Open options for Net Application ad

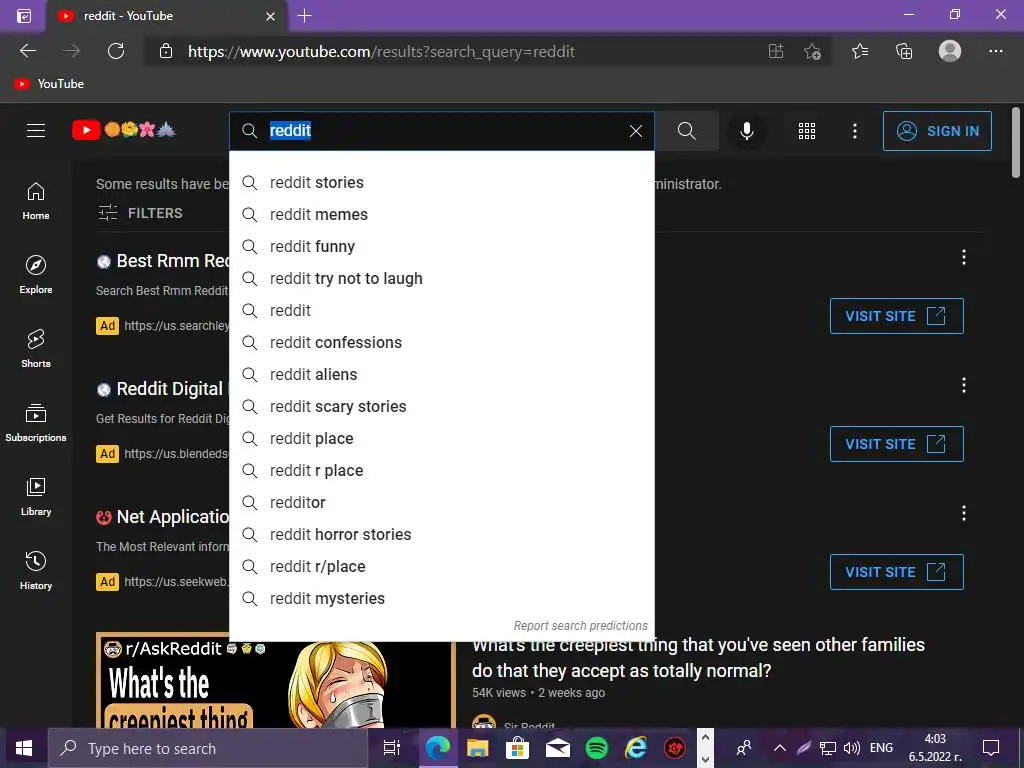coord(964,513)
